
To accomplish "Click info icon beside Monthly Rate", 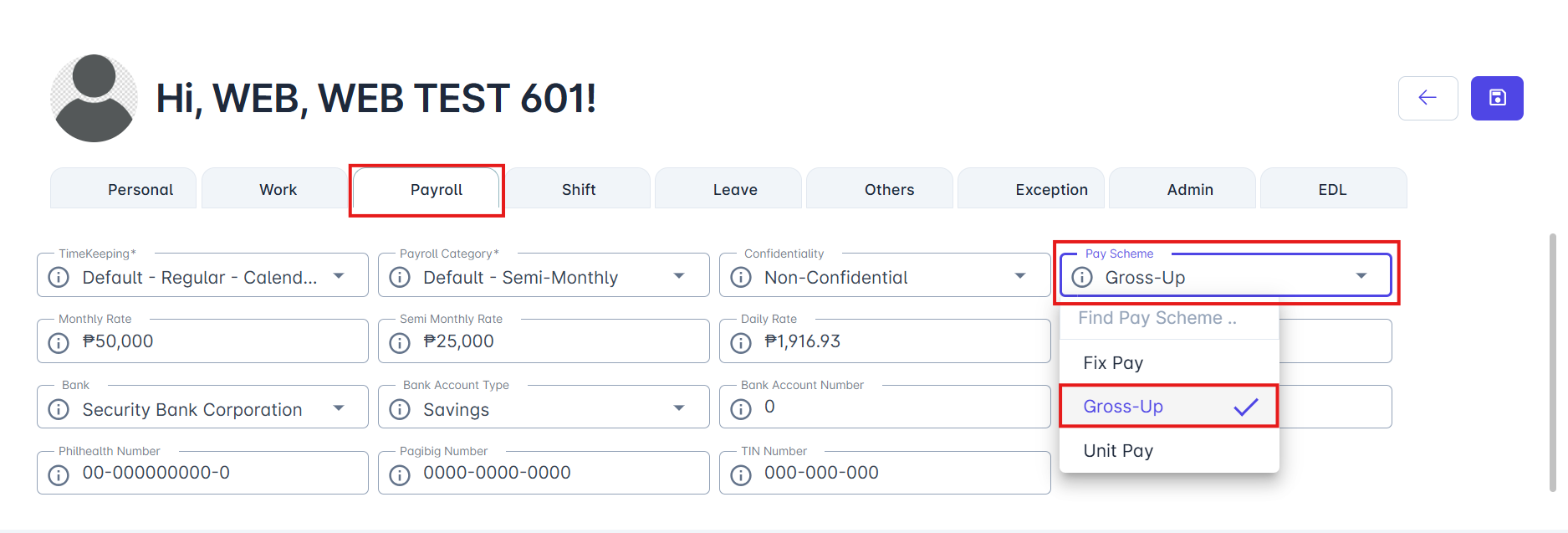I will coord(59,342).
